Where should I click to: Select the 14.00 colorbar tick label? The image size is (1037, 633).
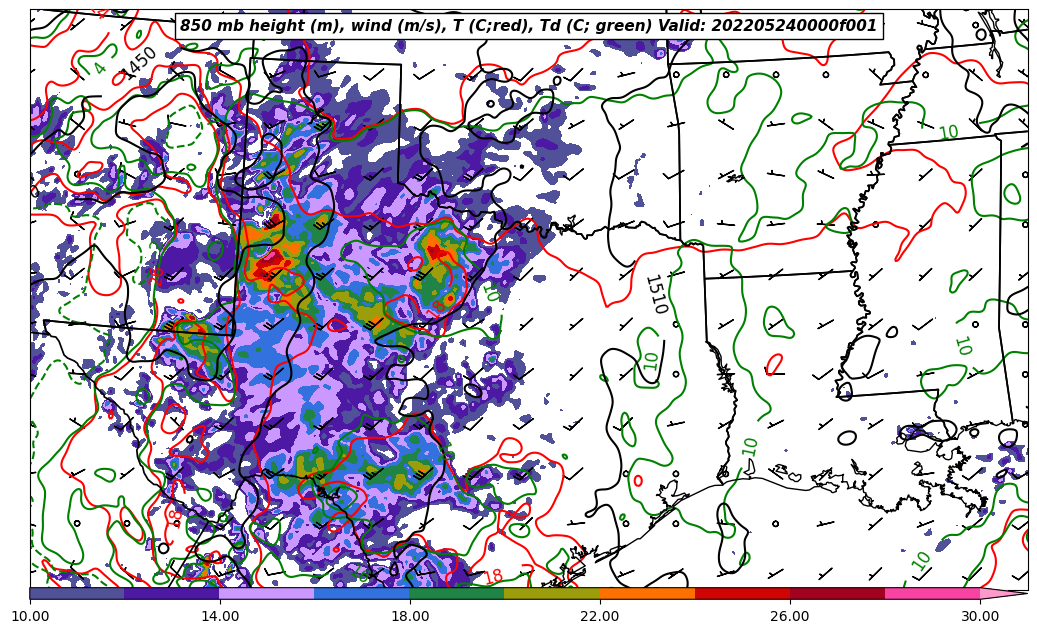tap(220, 616)
